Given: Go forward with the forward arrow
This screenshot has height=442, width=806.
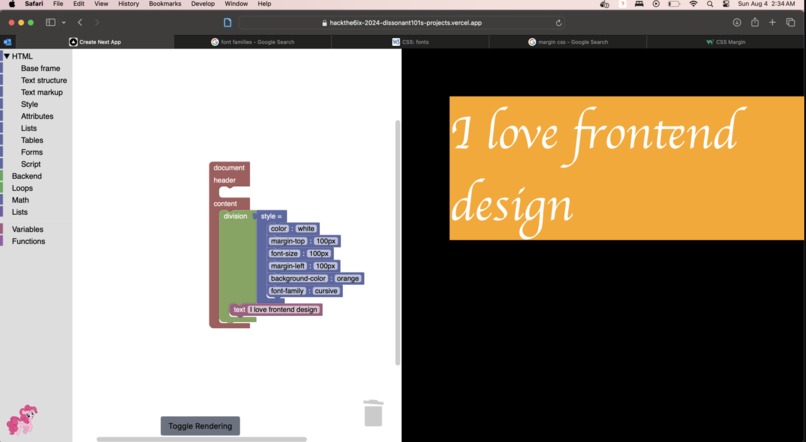Looking at the screenshot, I should (x=97, y=22).
